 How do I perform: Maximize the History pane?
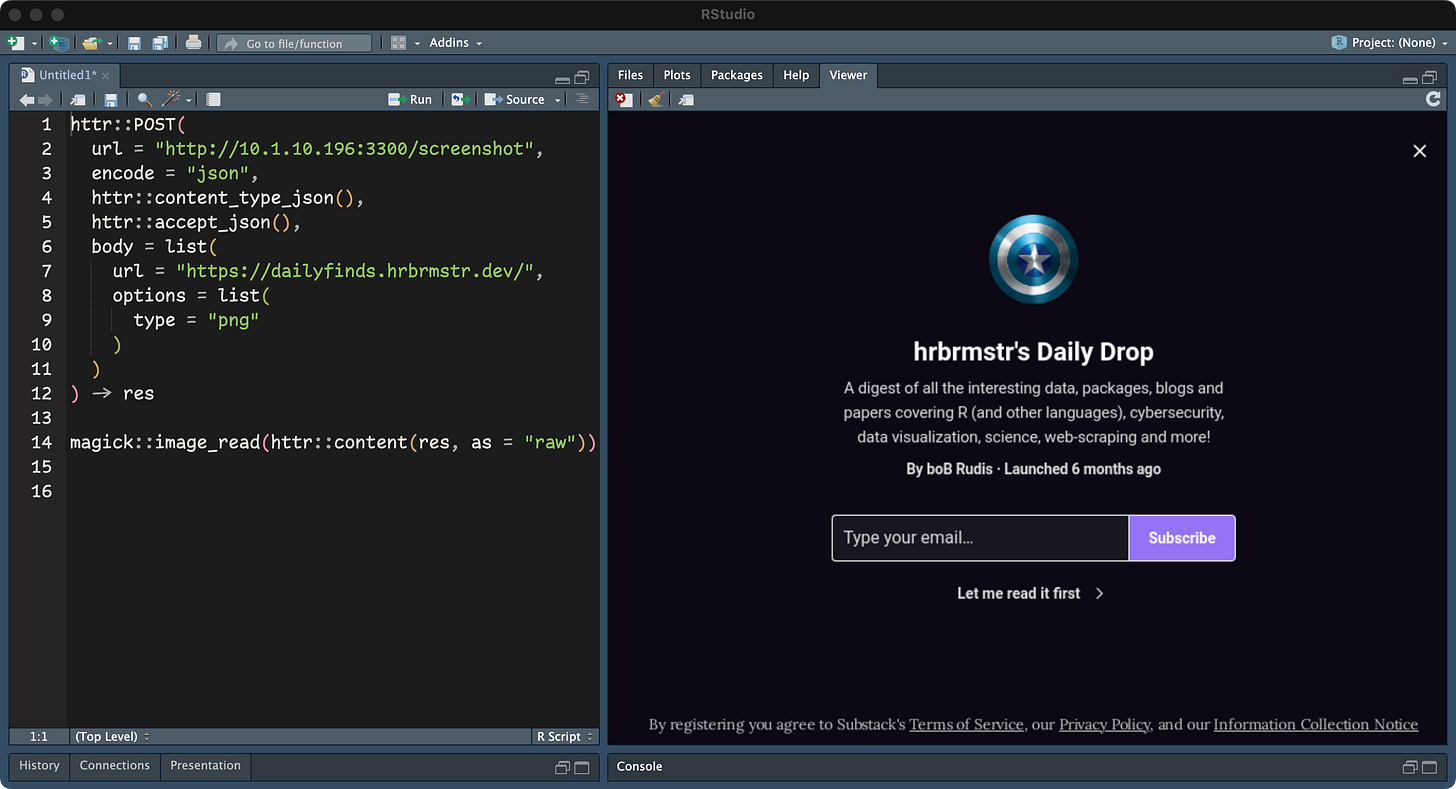583,767
